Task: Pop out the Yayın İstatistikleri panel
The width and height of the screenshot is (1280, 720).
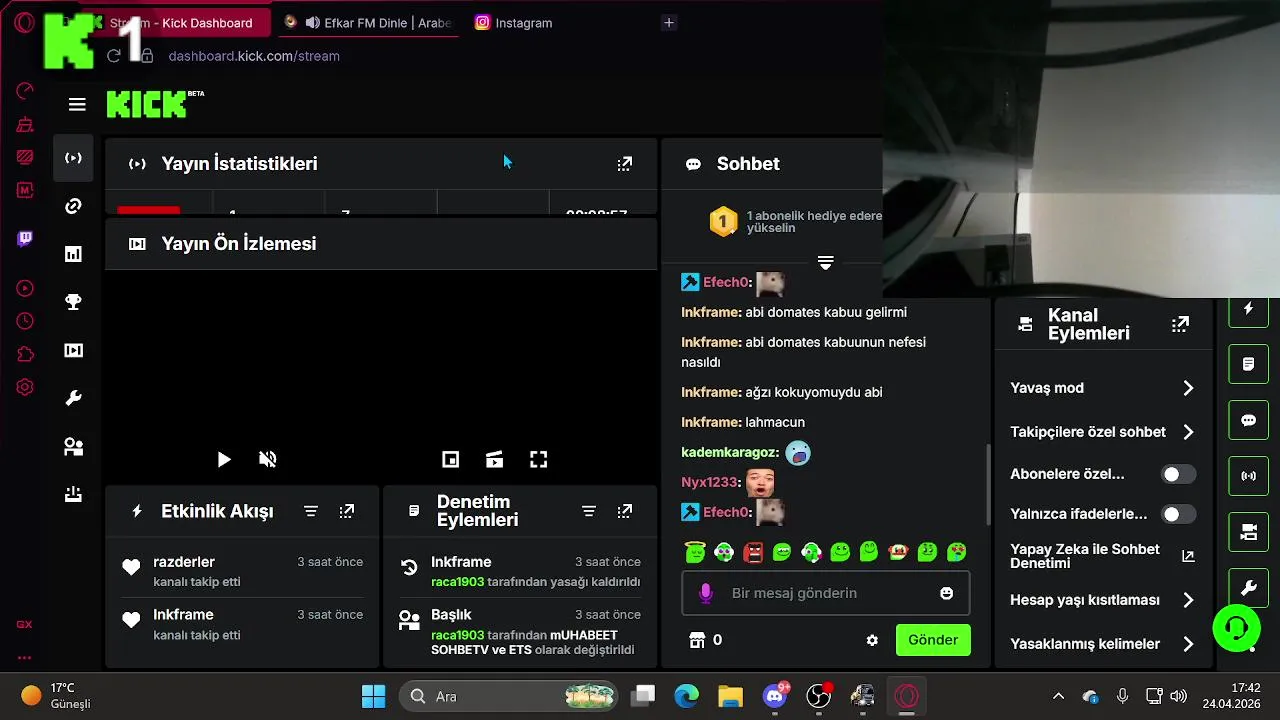Action: [x=625, y=164]
